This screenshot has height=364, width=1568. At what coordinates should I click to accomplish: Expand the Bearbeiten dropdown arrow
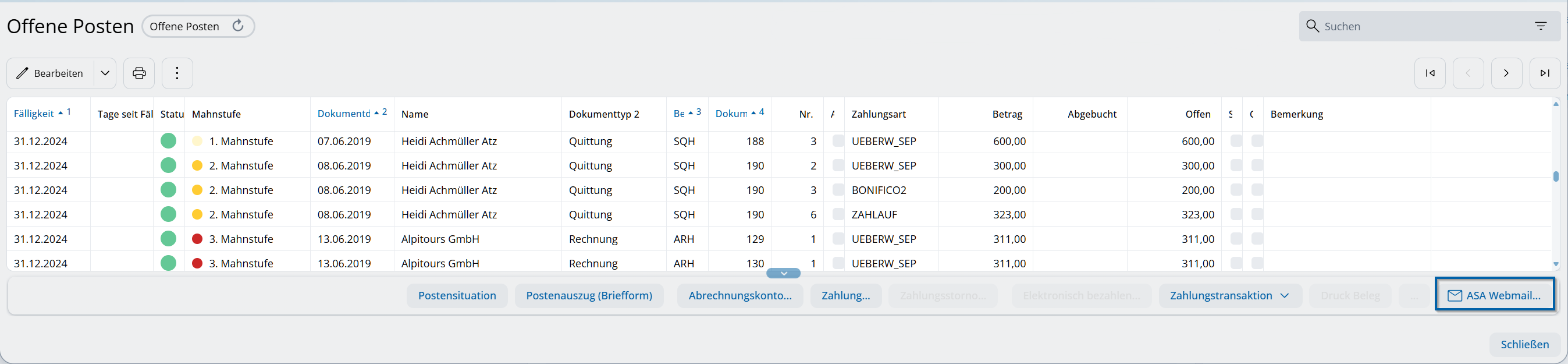click(x=105, y=73)
